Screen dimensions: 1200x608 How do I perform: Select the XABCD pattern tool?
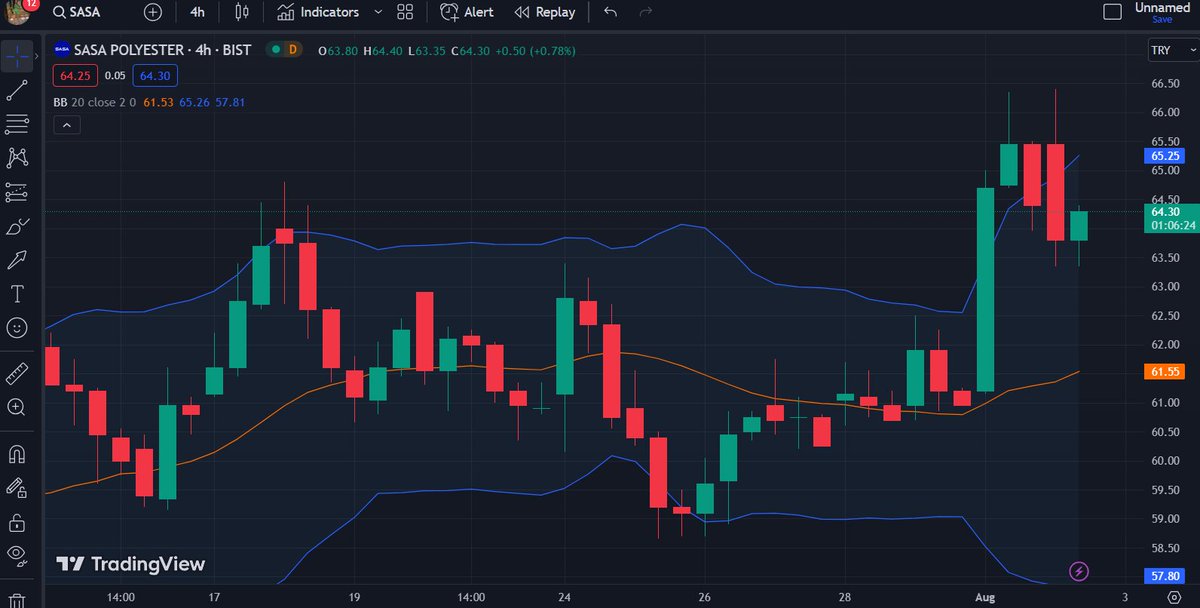coord(17,158)
